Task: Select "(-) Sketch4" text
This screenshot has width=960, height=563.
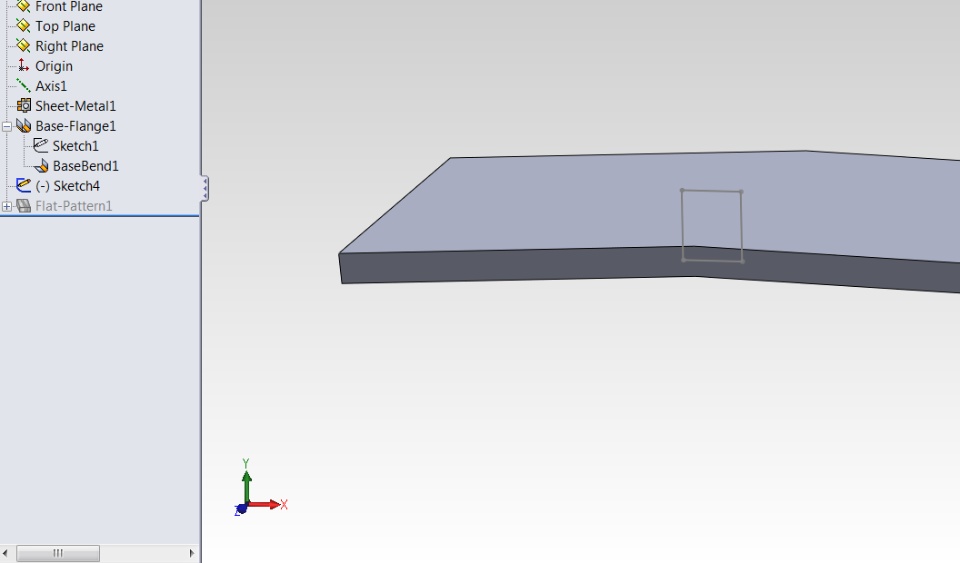Action: pyautogui.click(x=67, y=186)
